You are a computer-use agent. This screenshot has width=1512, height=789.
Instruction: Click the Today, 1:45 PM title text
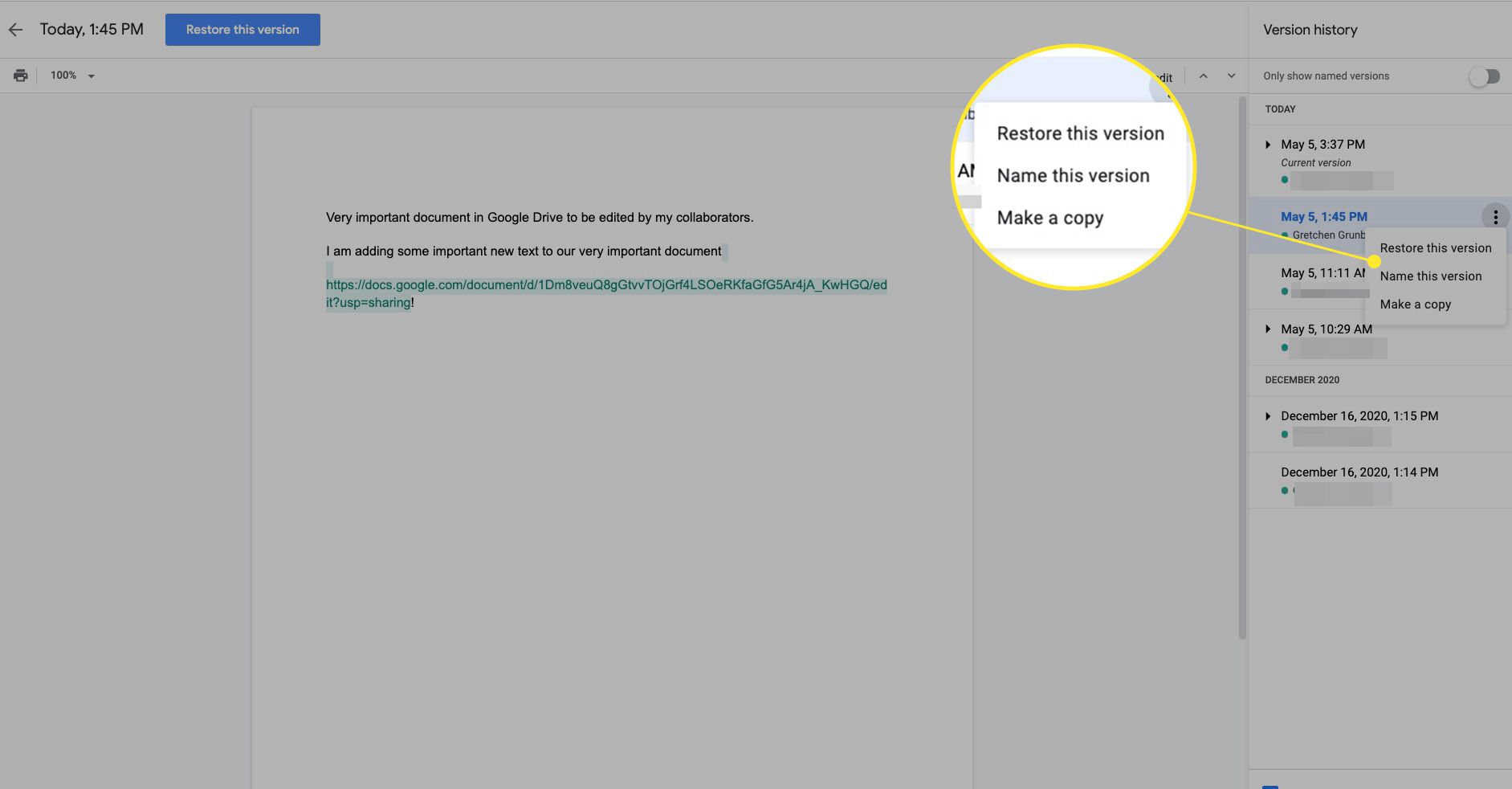92,30
